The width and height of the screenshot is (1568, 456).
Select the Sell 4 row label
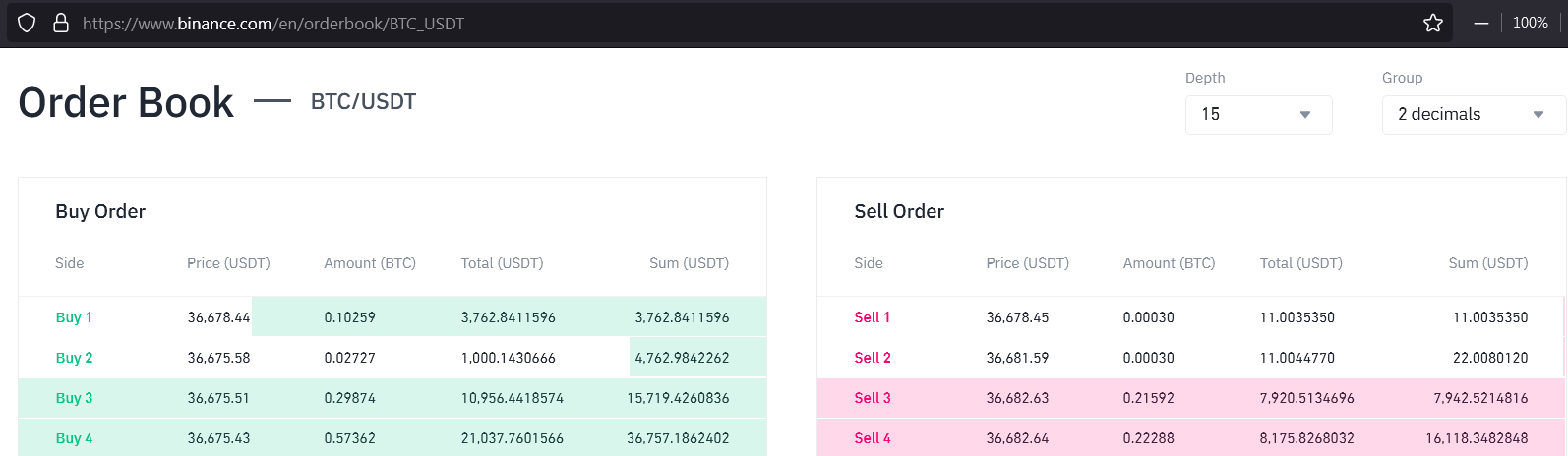[873, 438]
